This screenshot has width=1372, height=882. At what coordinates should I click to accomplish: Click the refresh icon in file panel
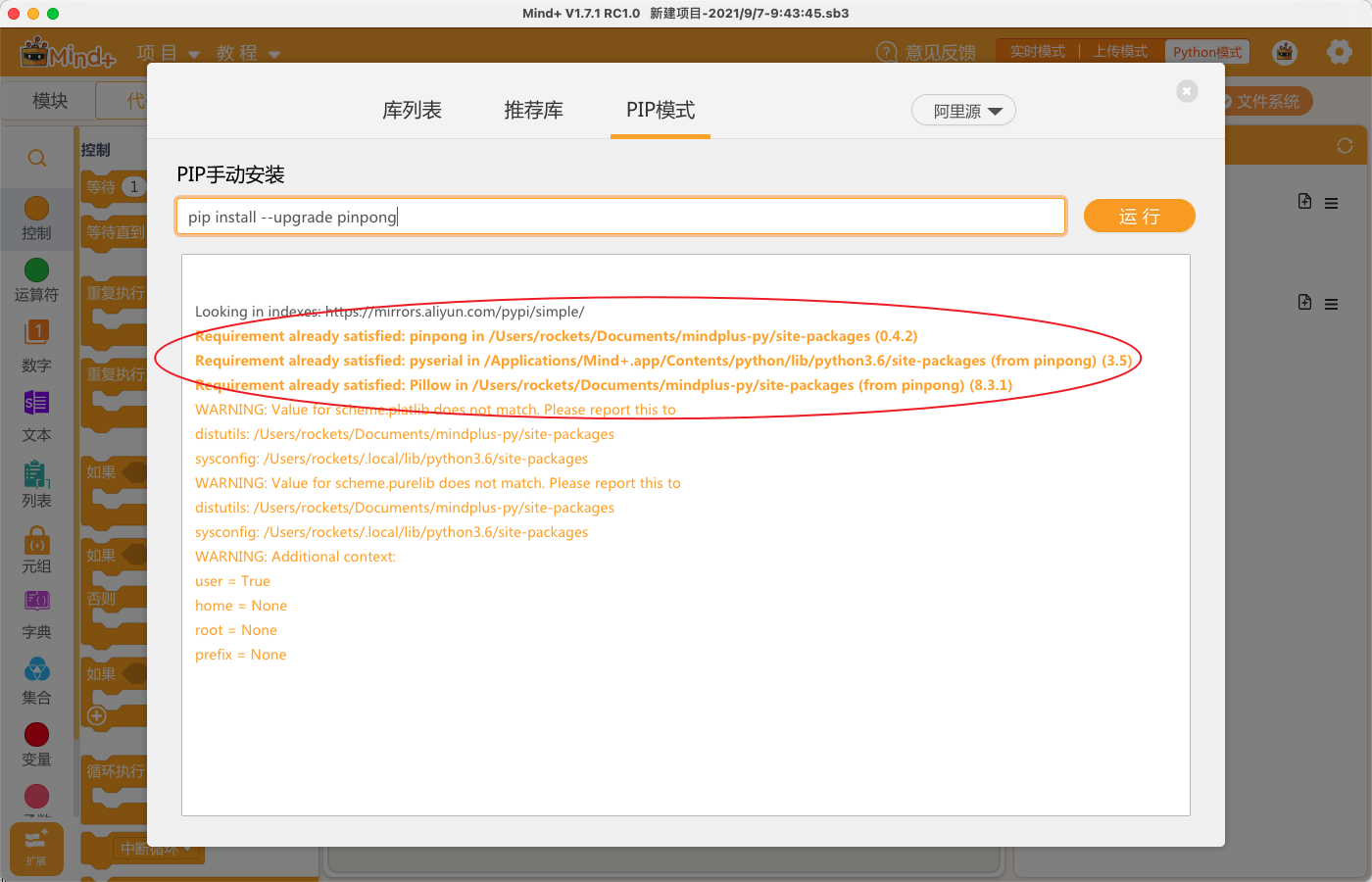click(x=1345, y=145)
